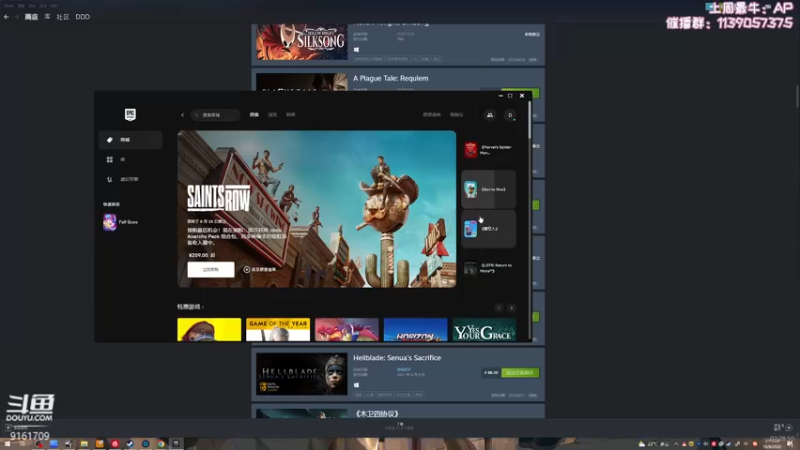Open the Epic wishlist link in the header
The image size is (800, 450).
point(432,115)
